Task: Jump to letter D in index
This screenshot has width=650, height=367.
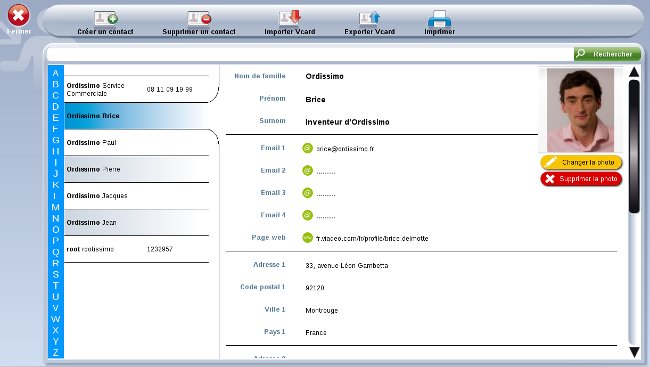Action: tap(56, 107)
